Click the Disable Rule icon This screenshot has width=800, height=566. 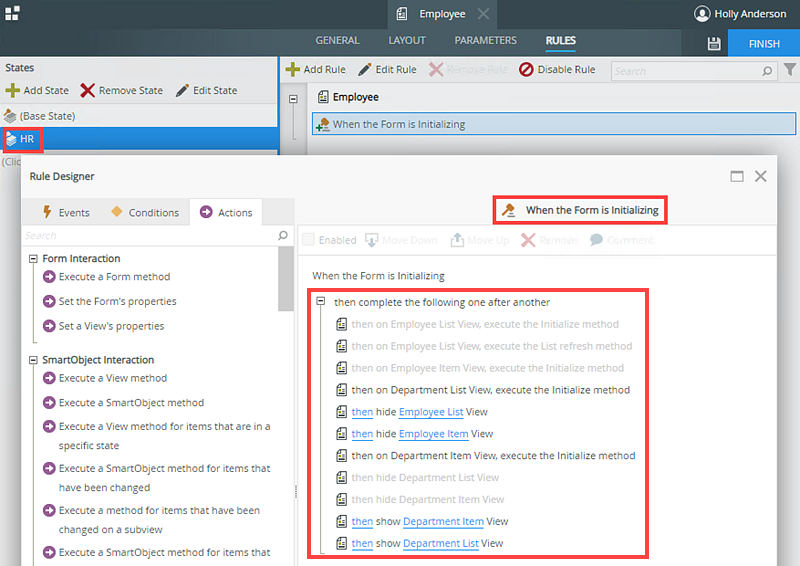[526, 70]
